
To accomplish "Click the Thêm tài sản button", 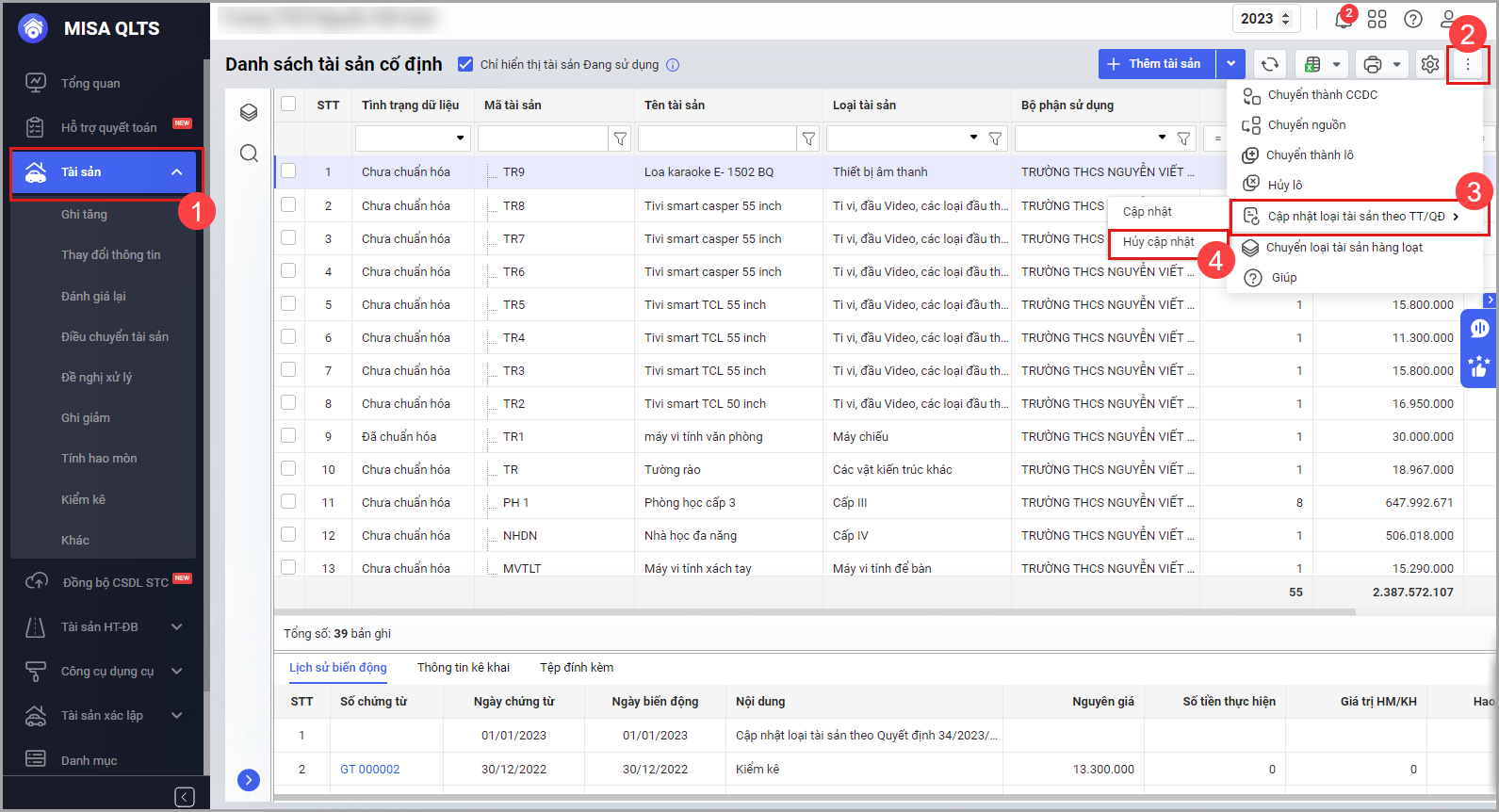I will point(1156,64).
